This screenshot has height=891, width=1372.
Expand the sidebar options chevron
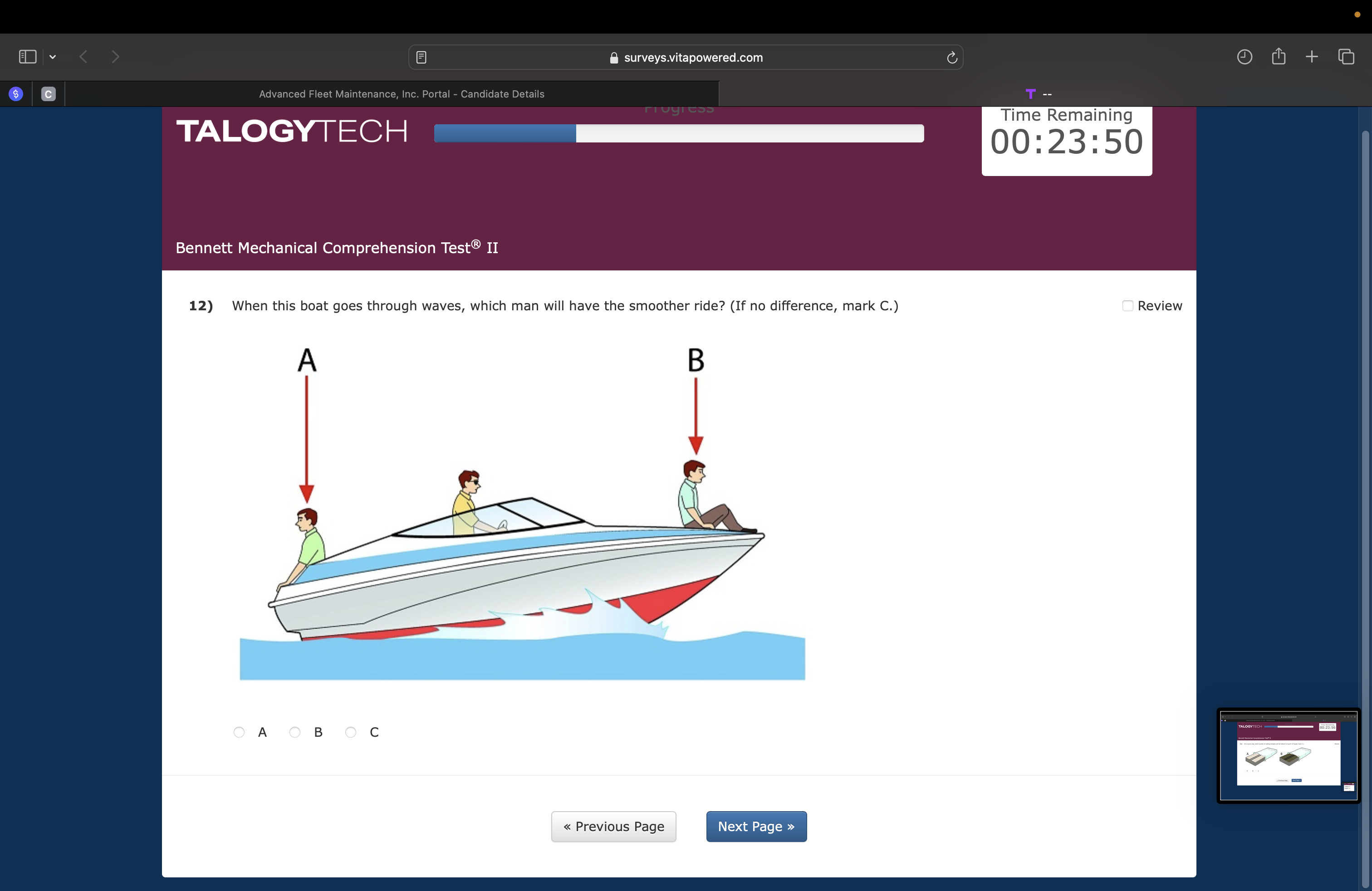(53, 56)
